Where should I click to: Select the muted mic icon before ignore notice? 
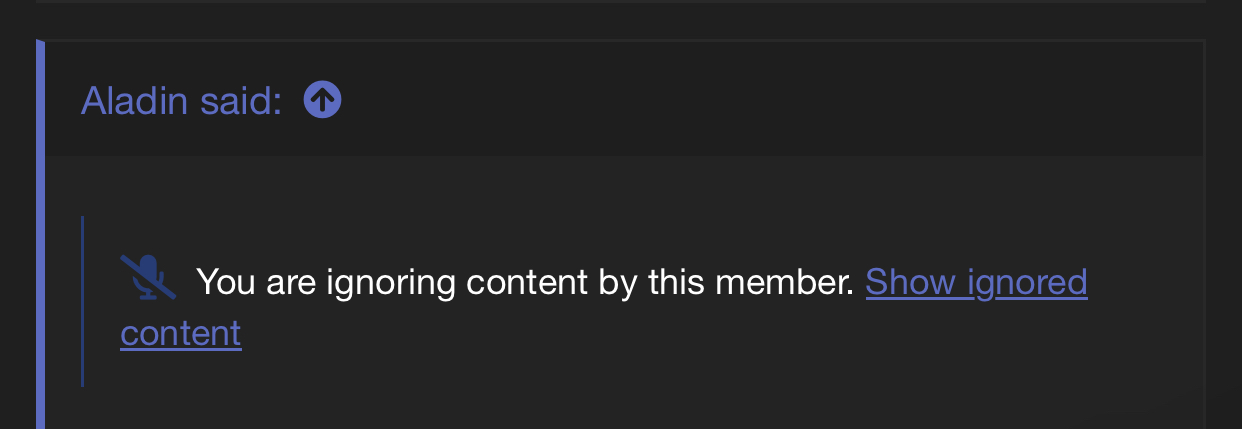(148, 277)
